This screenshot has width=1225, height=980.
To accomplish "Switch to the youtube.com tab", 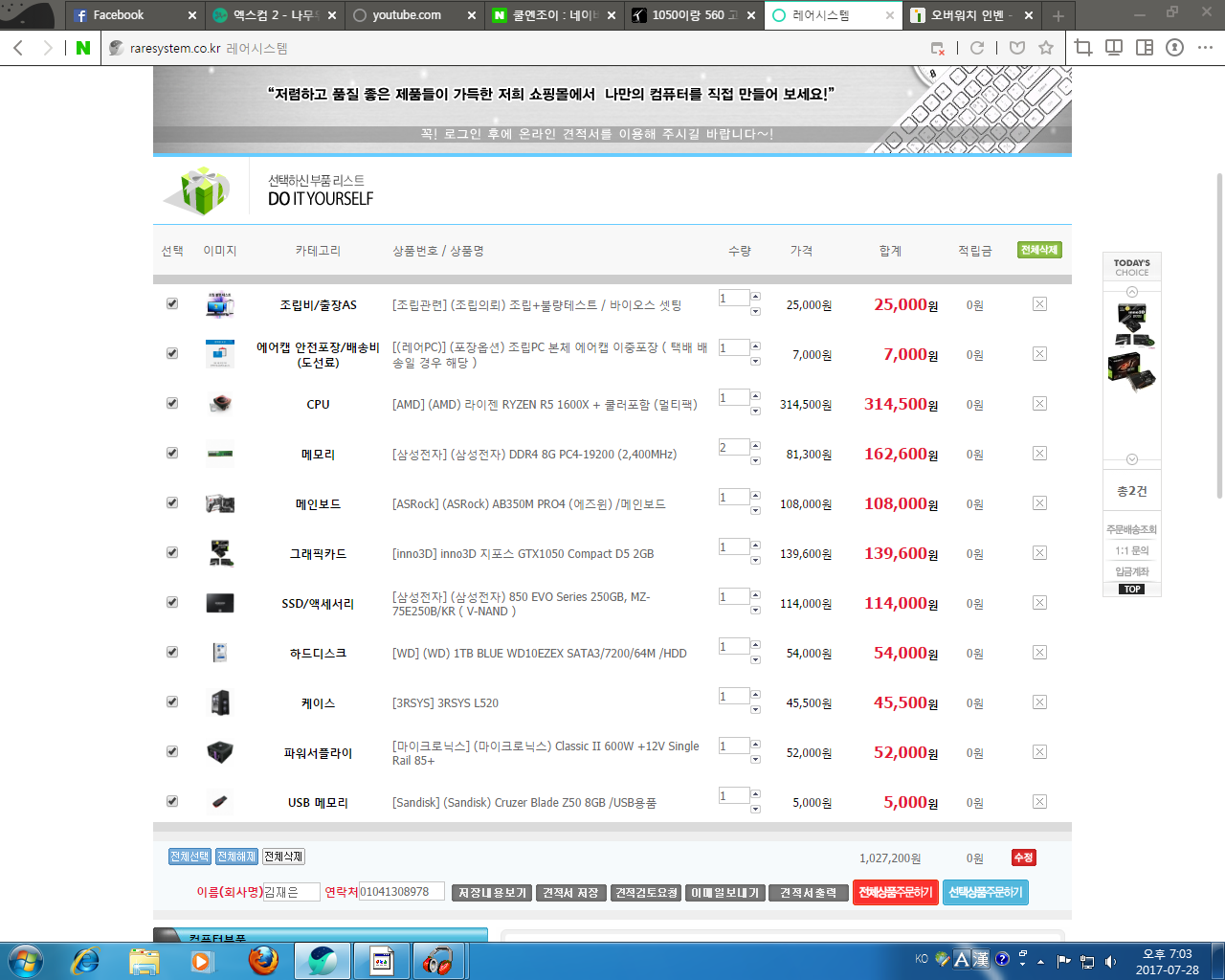I will (412, 15).
